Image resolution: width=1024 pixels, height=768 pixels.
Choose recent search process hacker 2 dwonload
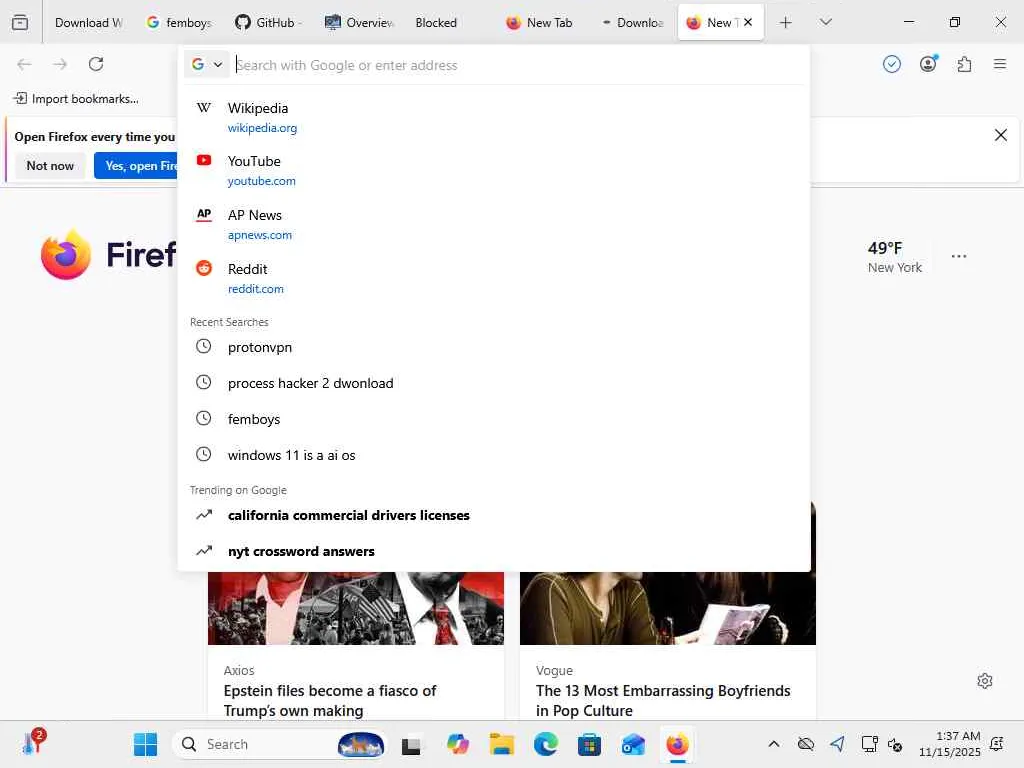[x=494, y=383]
